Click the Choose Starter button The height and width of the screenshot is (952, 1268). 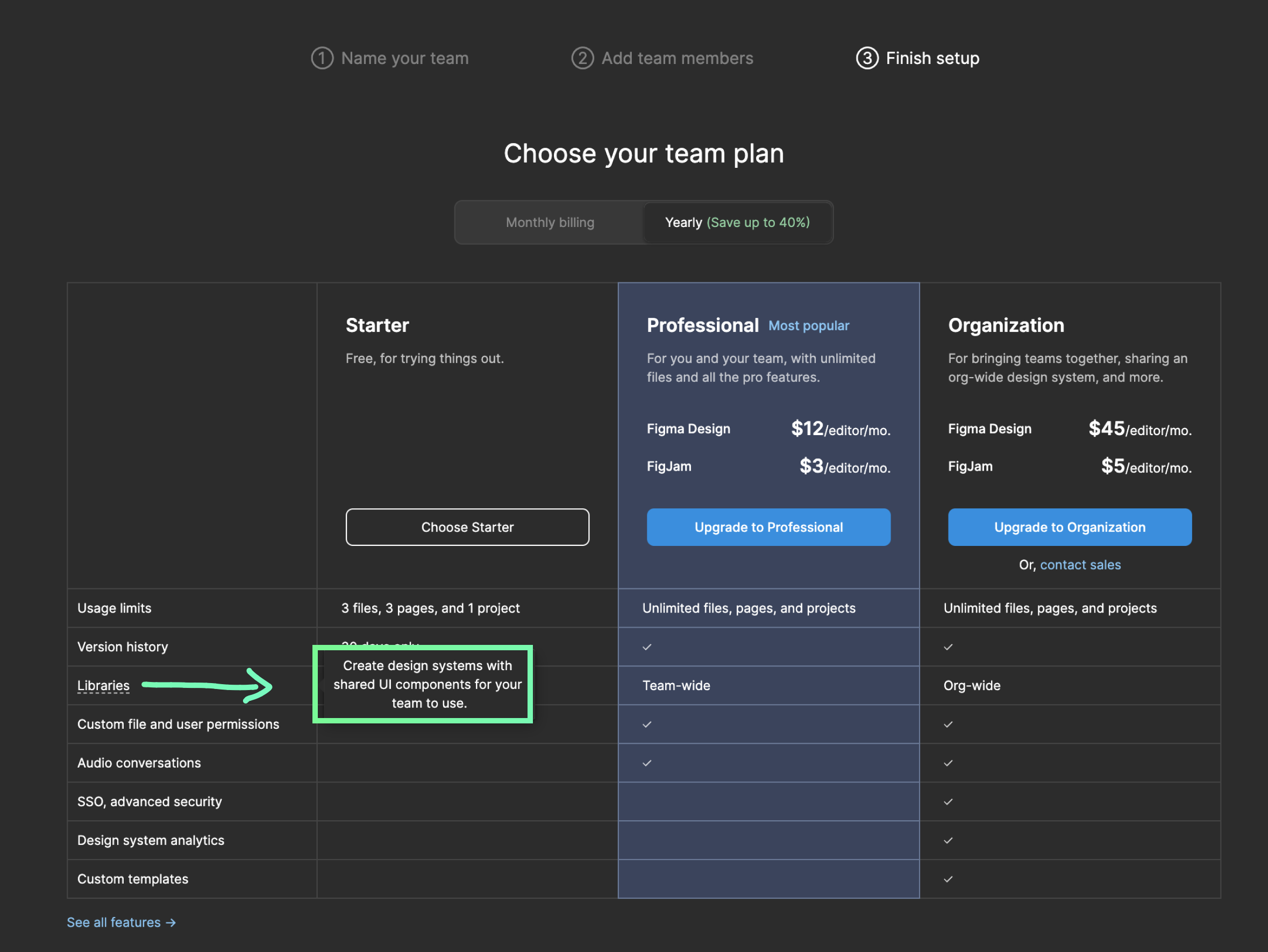click(x=467, y=527)
